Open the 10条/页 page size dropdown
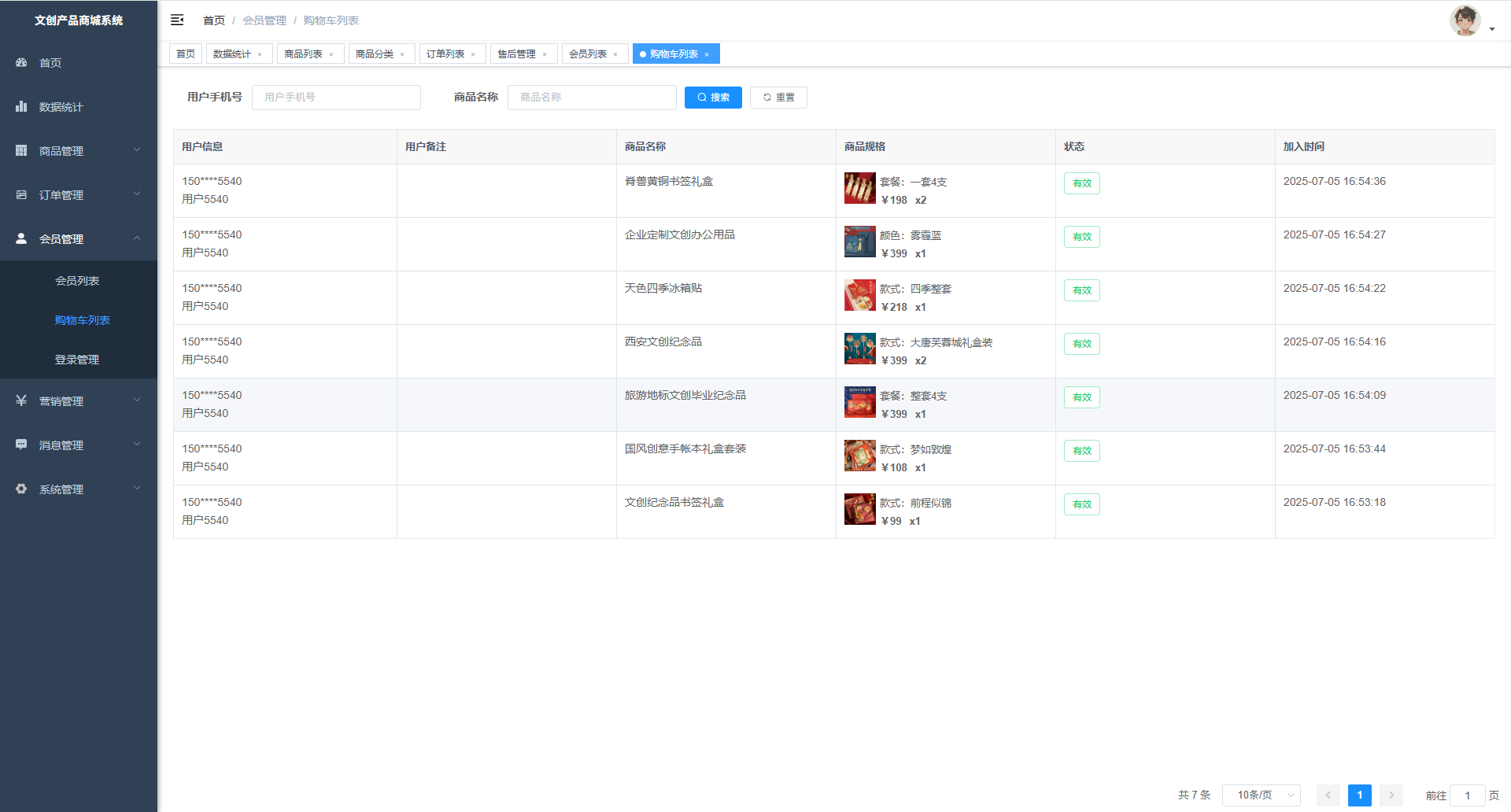Viewport: 1511px width, 812px height. click(x=1261, y=795)
